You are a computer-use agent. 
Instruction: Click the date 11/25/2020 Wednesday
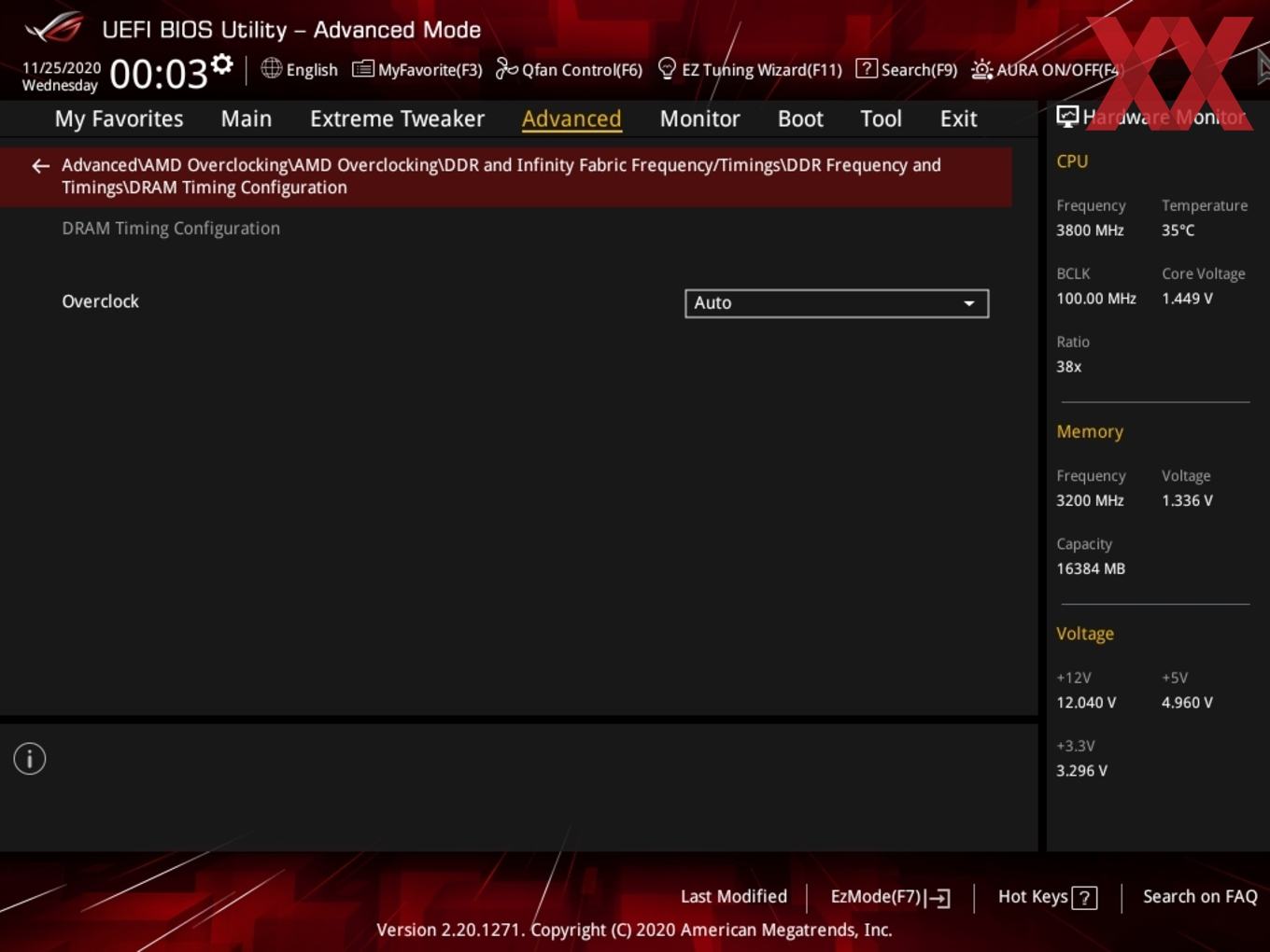(62, 77)
